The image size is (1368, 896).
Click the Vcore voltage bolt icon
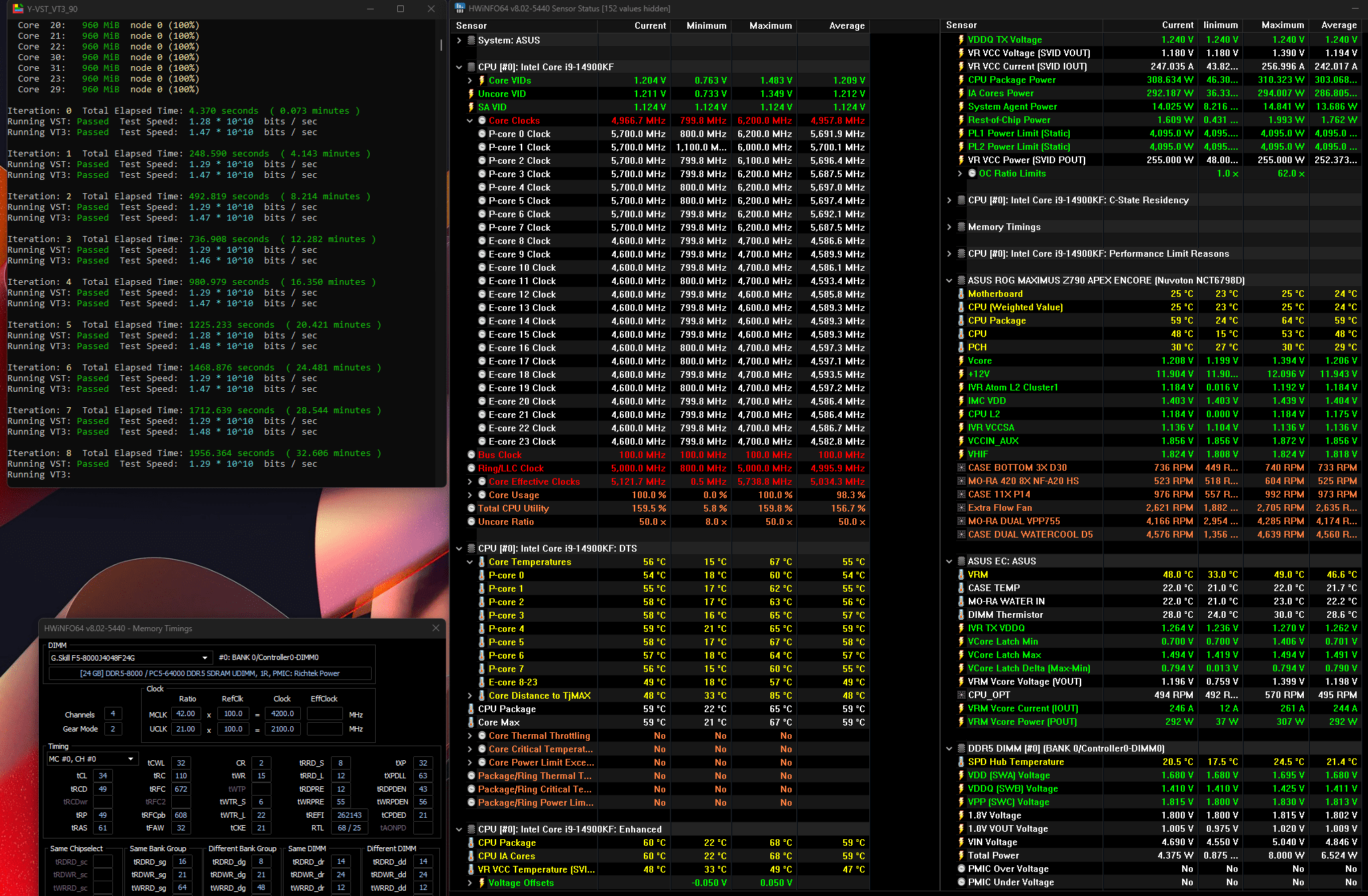tap(961, 360)
